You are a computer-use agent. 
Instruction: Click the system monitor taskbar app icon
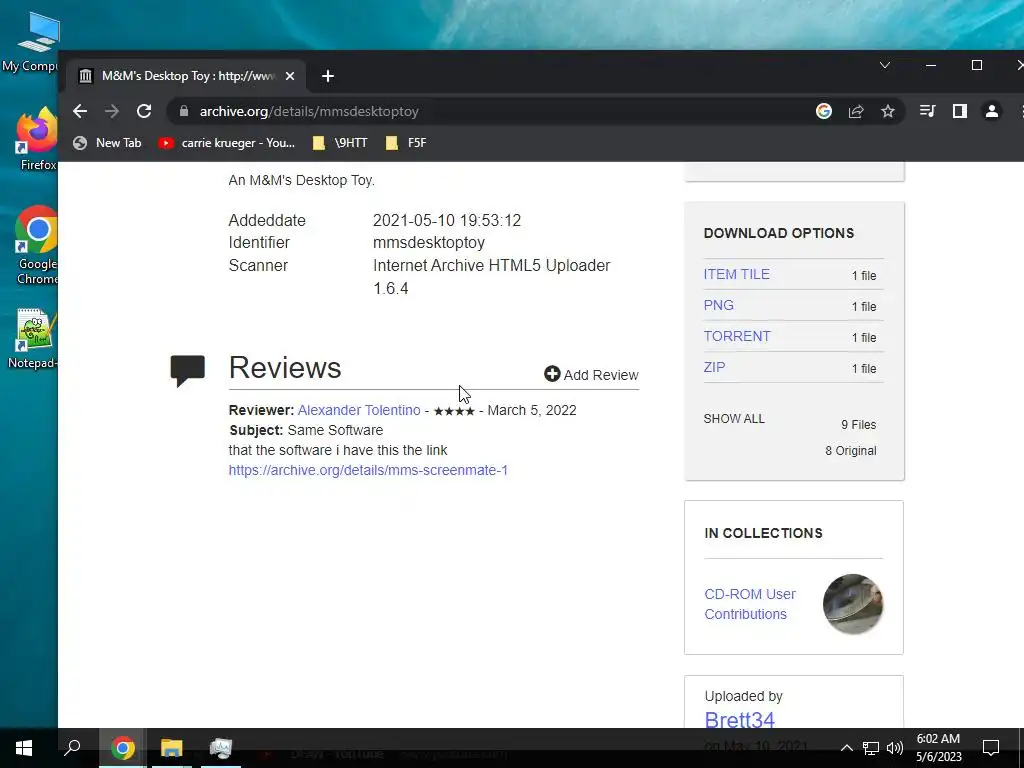point(221,748)
